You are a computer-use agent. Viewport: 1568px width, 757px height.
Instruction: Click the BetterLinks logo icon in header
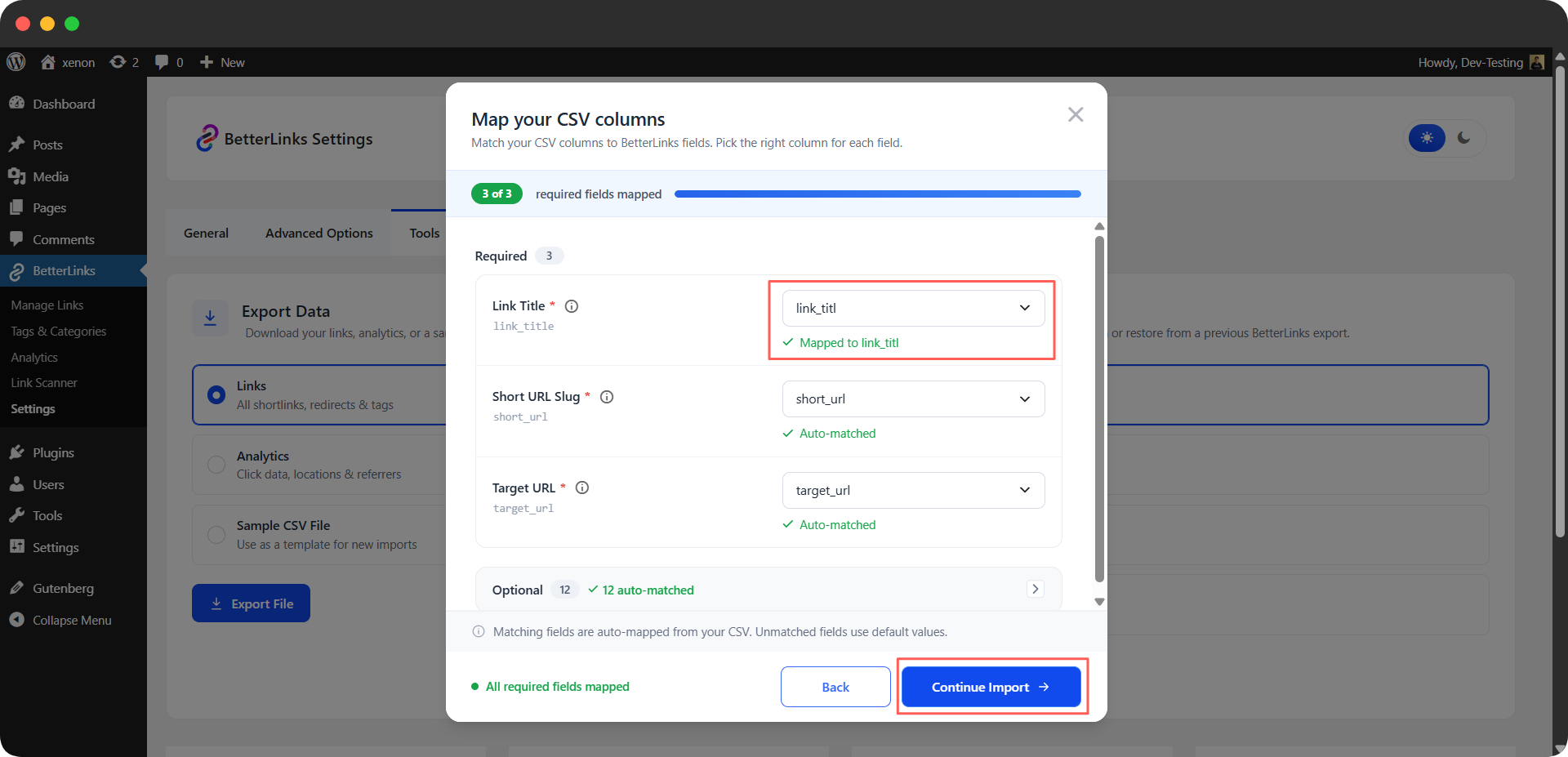tap(207, 138)
